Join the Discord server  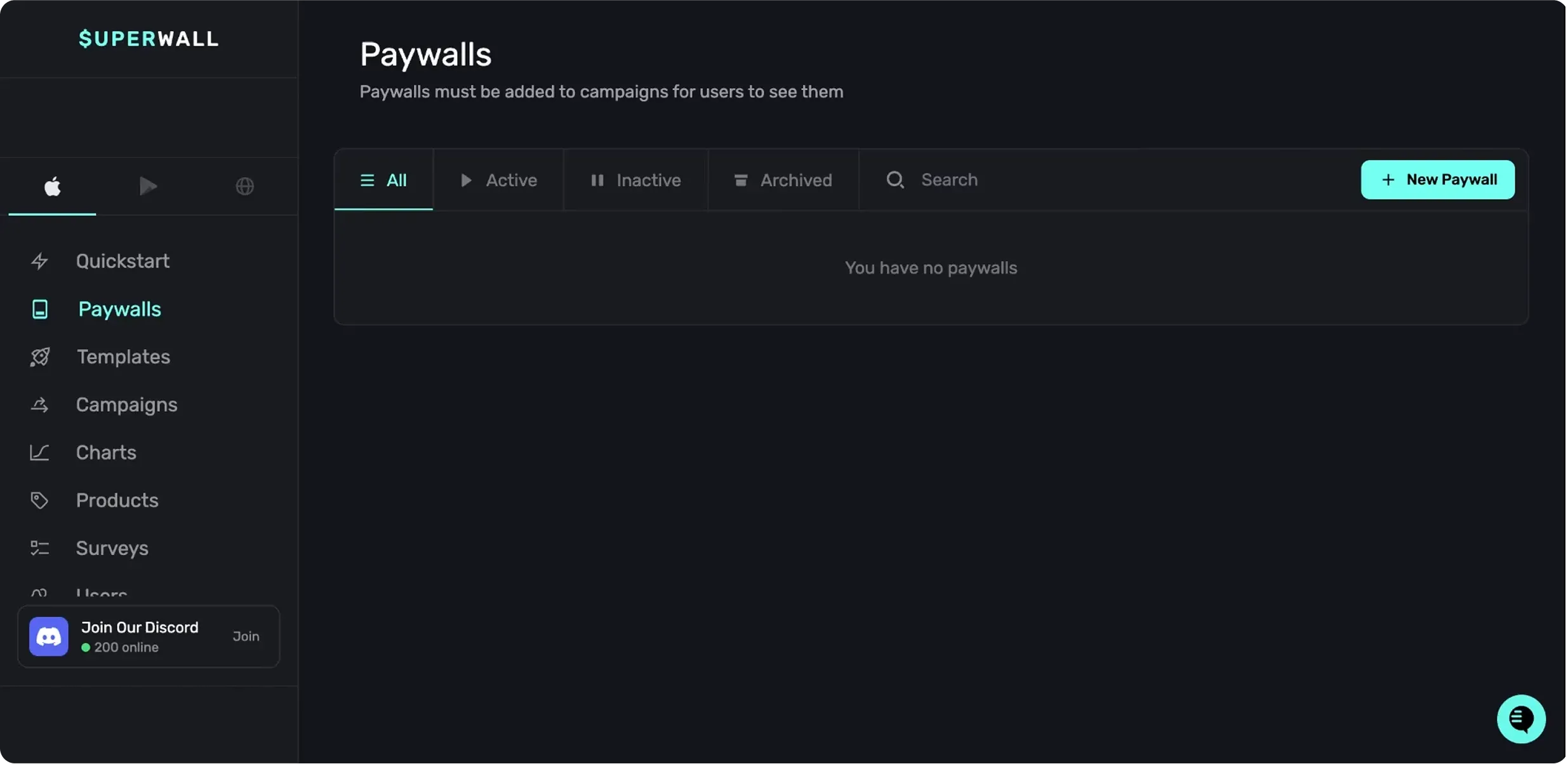(246, 636)
